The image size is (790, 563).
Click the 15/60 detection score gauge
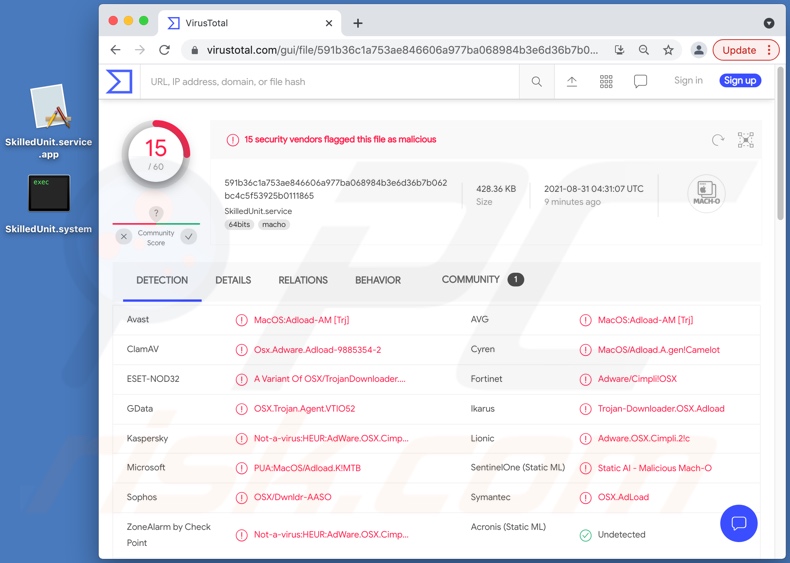pos(156,154)
